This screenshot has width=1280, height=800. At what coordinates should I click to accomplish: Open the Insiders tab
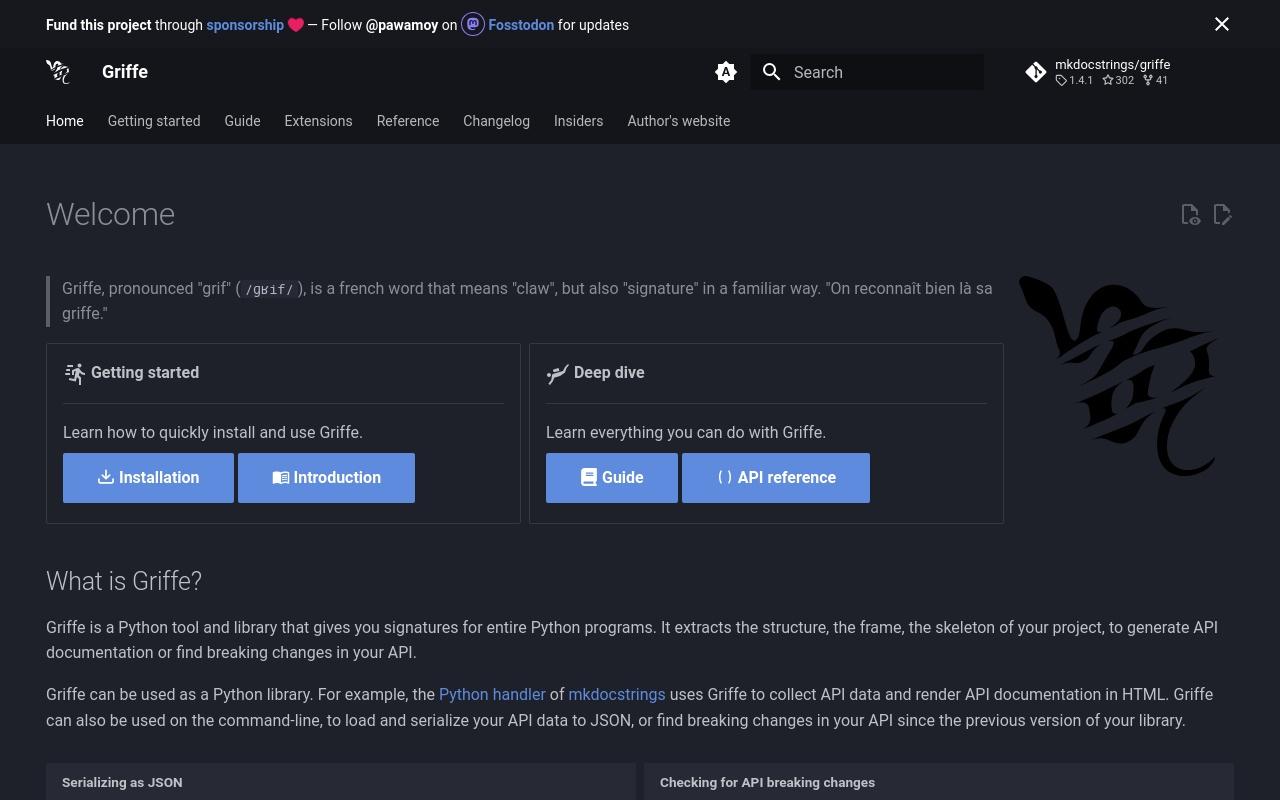[578, 121]
